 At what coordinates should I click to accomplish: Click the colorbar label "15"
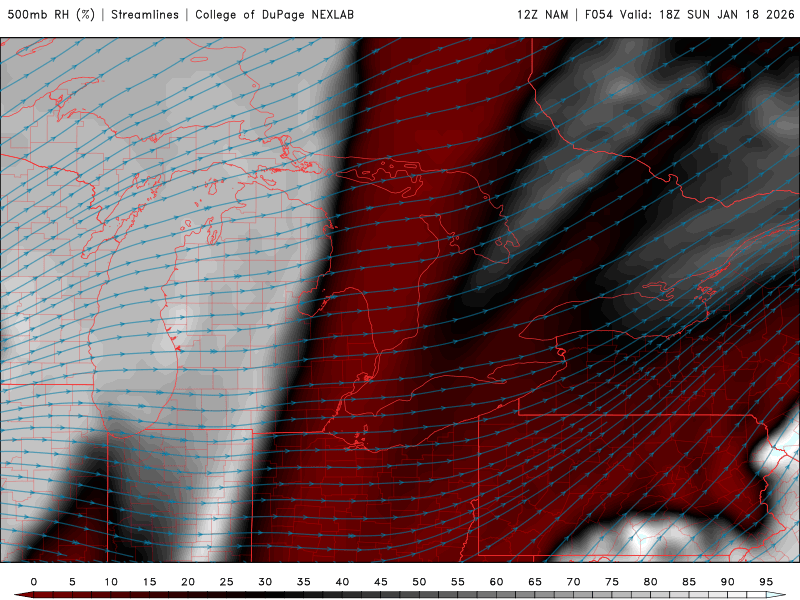coord(149,582)
